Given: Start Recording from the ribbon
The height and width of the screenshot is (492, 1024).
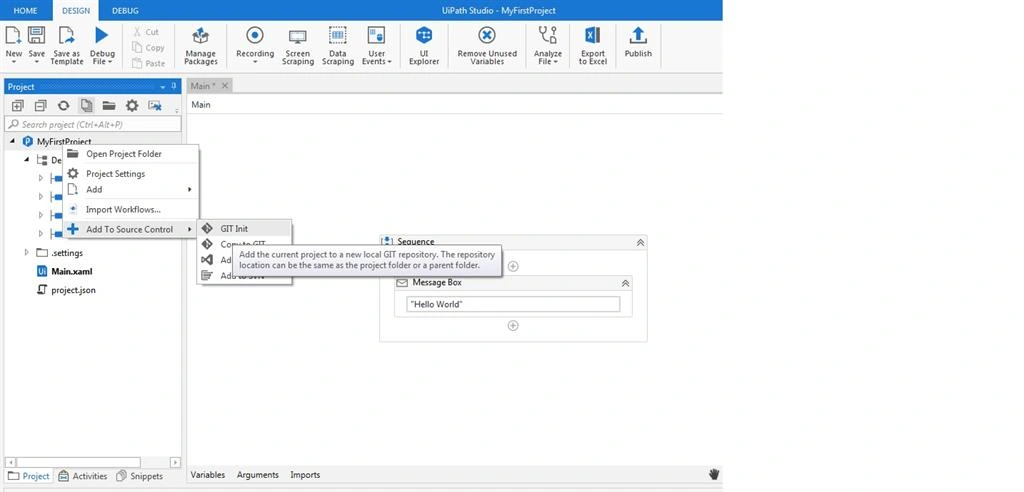Looking at the screenshot, I should click(x=255, y=44).
